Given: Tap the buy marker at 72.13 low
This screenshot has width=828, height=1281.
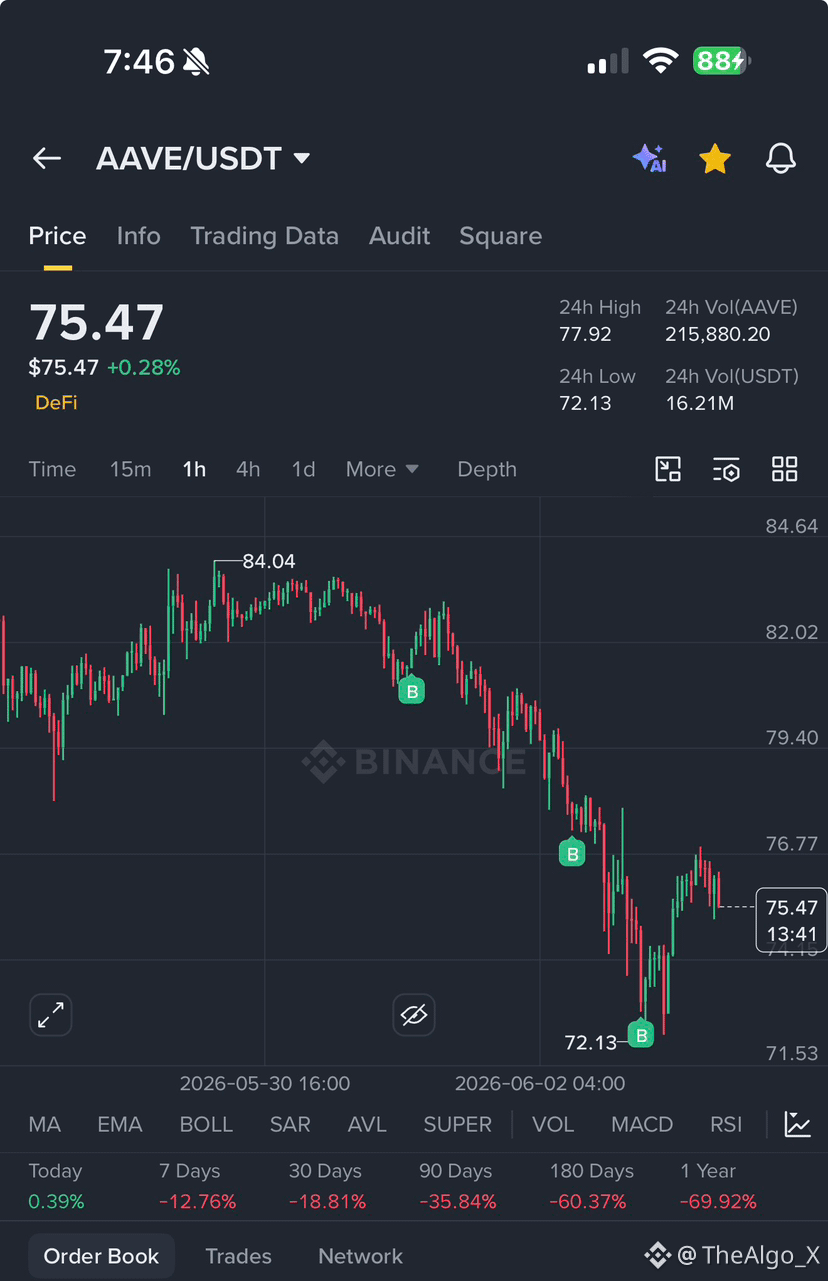Looking at the screenshot, I should pos(640,1033).
